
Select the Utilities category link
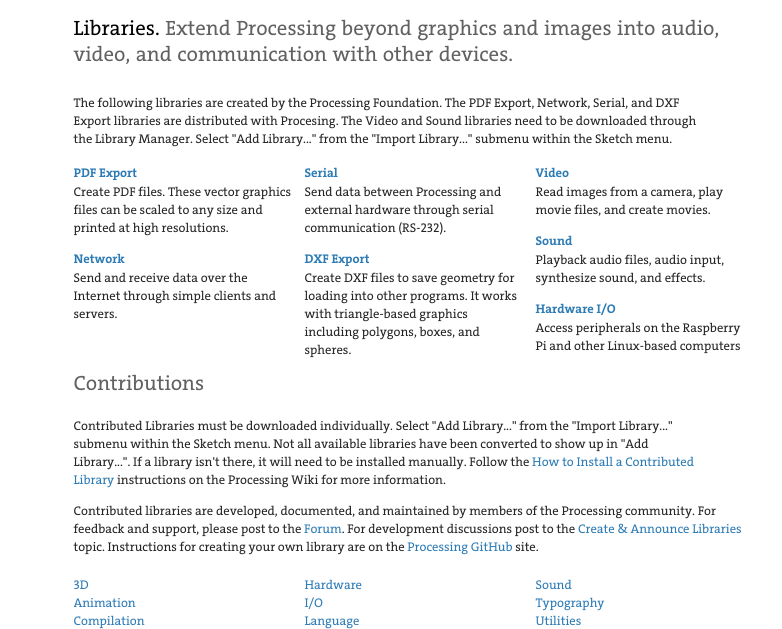558,621
